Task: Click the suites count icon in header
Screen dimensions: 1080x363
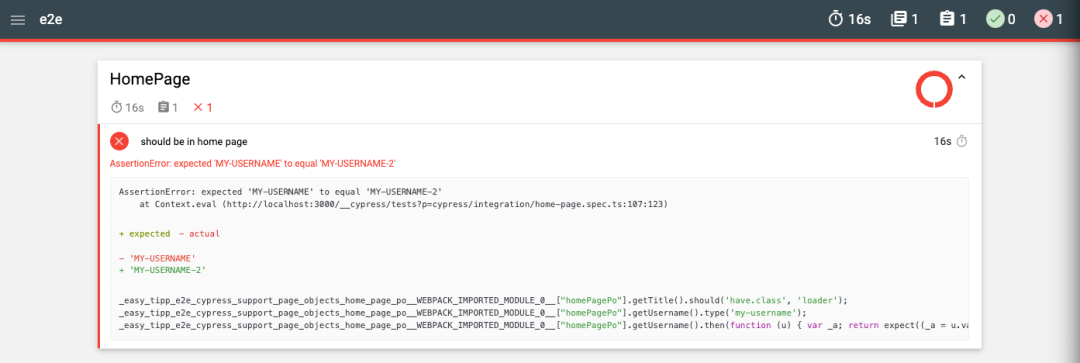Action: [x=898, y=19]
